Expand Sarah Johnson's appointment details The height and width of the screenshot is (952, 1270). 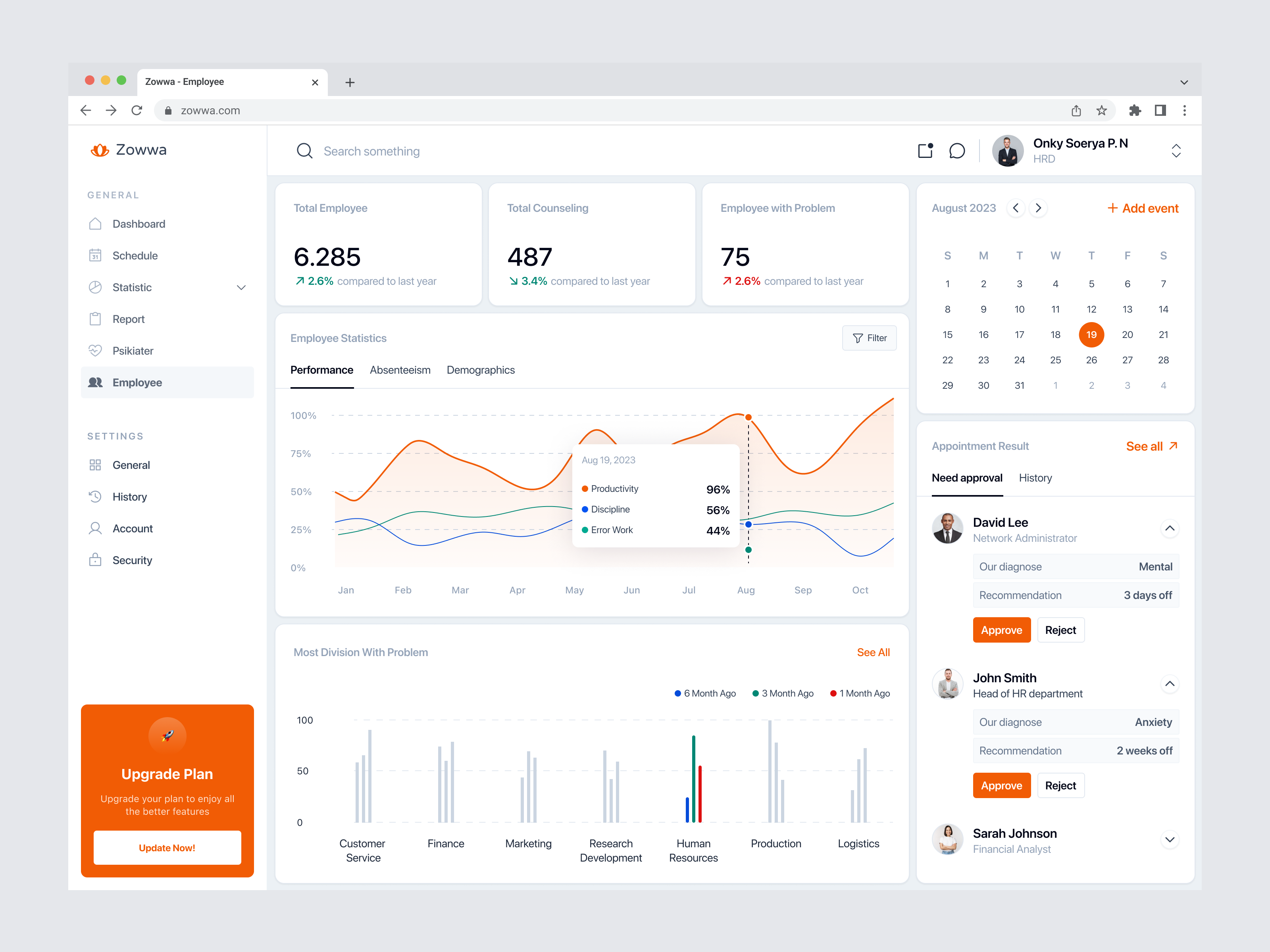1170,839
